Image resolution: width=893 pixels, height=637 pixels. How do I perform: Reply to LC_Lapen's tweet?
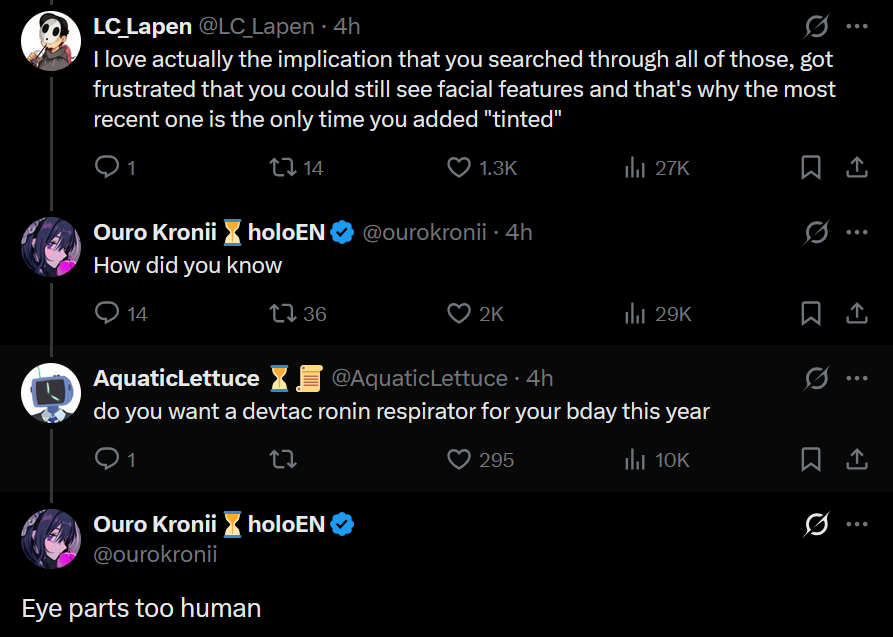(x=107, y=168)
